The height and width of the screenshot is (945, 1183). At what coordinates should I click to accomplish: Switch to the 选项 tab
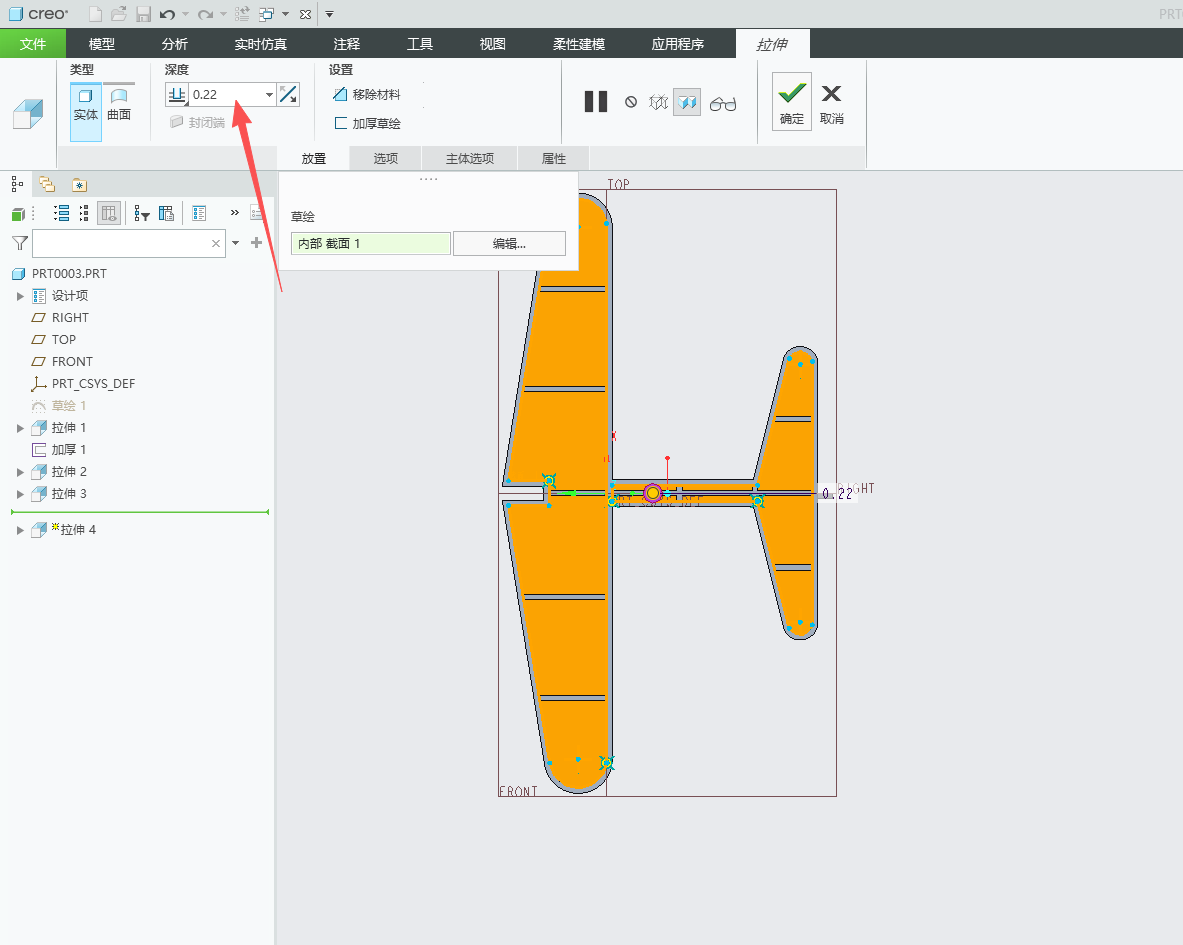[386, 158]
